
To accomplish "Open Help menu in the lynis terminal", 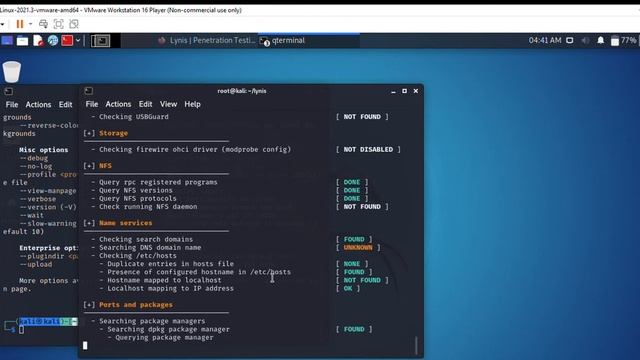I will coord(192,104).
